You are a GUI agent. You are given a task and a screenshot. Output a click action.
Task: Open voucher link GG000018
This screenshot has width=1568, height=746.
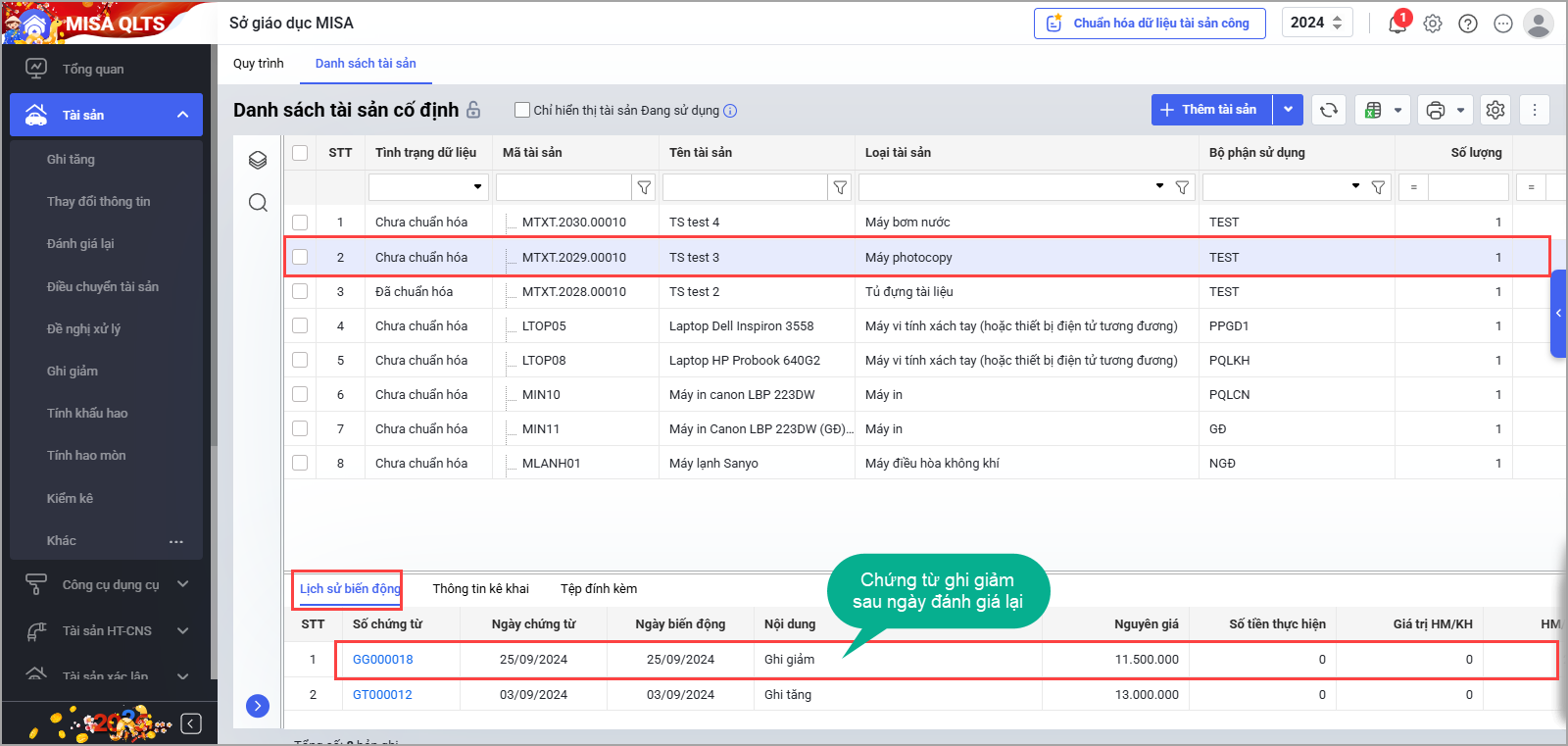point(383,659)
